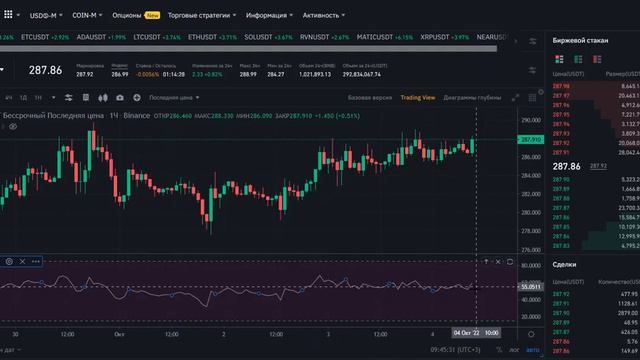Click the add plus circle icon
The image size is (640, 360).
click(137, 98)
